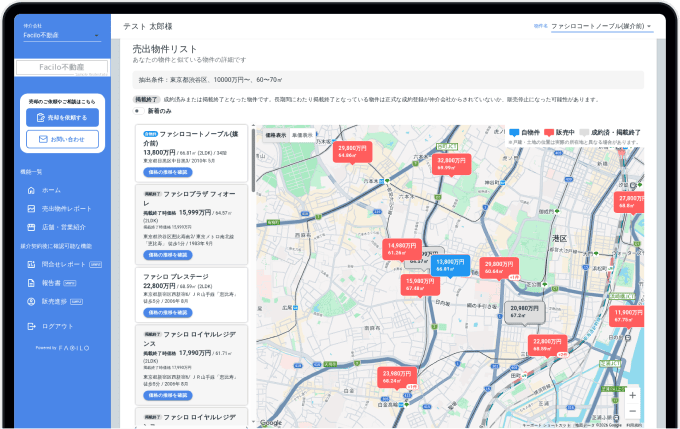Click 価格の推移を確認 under ファシロコートノーブル card
The image size is (680, 429).
coord(168,172)
